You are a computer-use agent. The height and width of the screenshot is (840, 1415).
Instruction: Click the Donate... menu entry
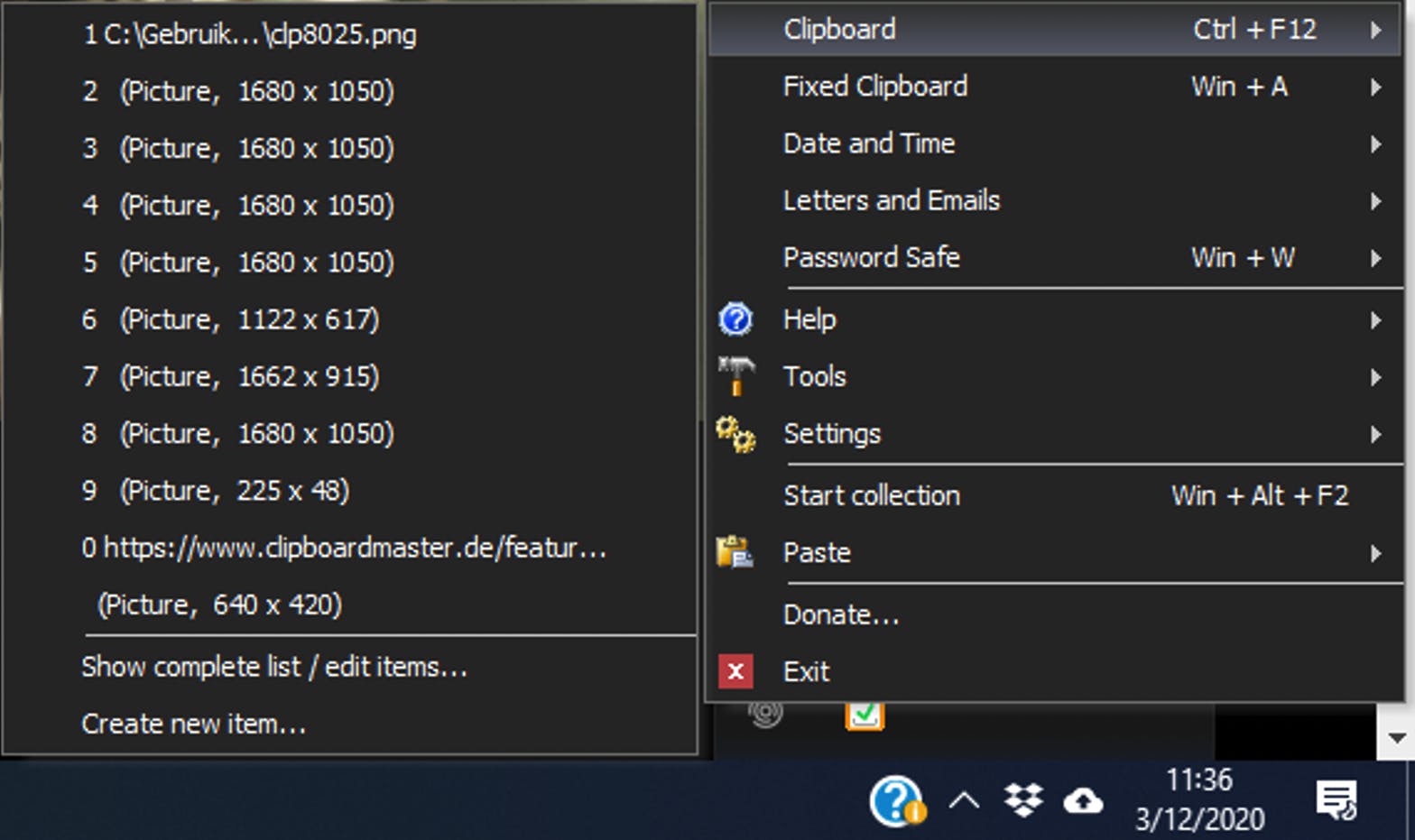841,614
